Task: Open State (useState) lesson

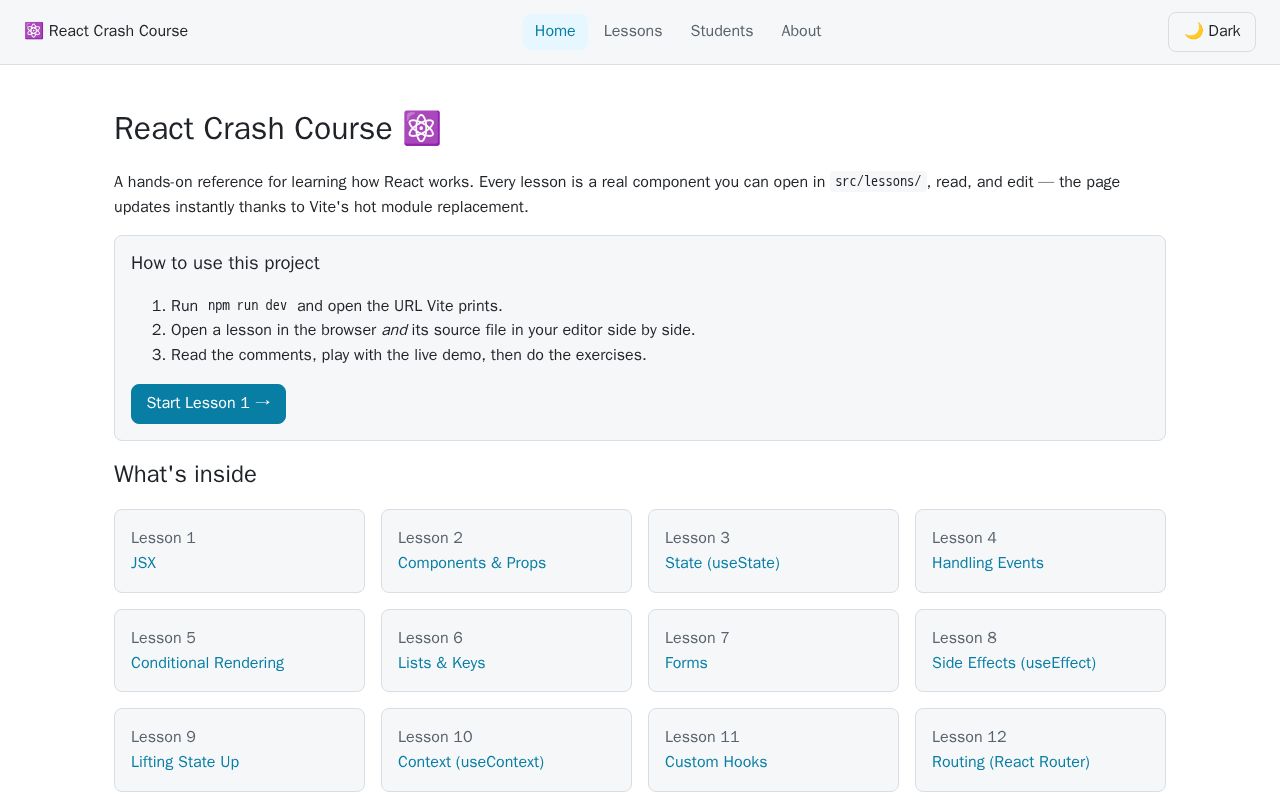Action: (722, 563)
